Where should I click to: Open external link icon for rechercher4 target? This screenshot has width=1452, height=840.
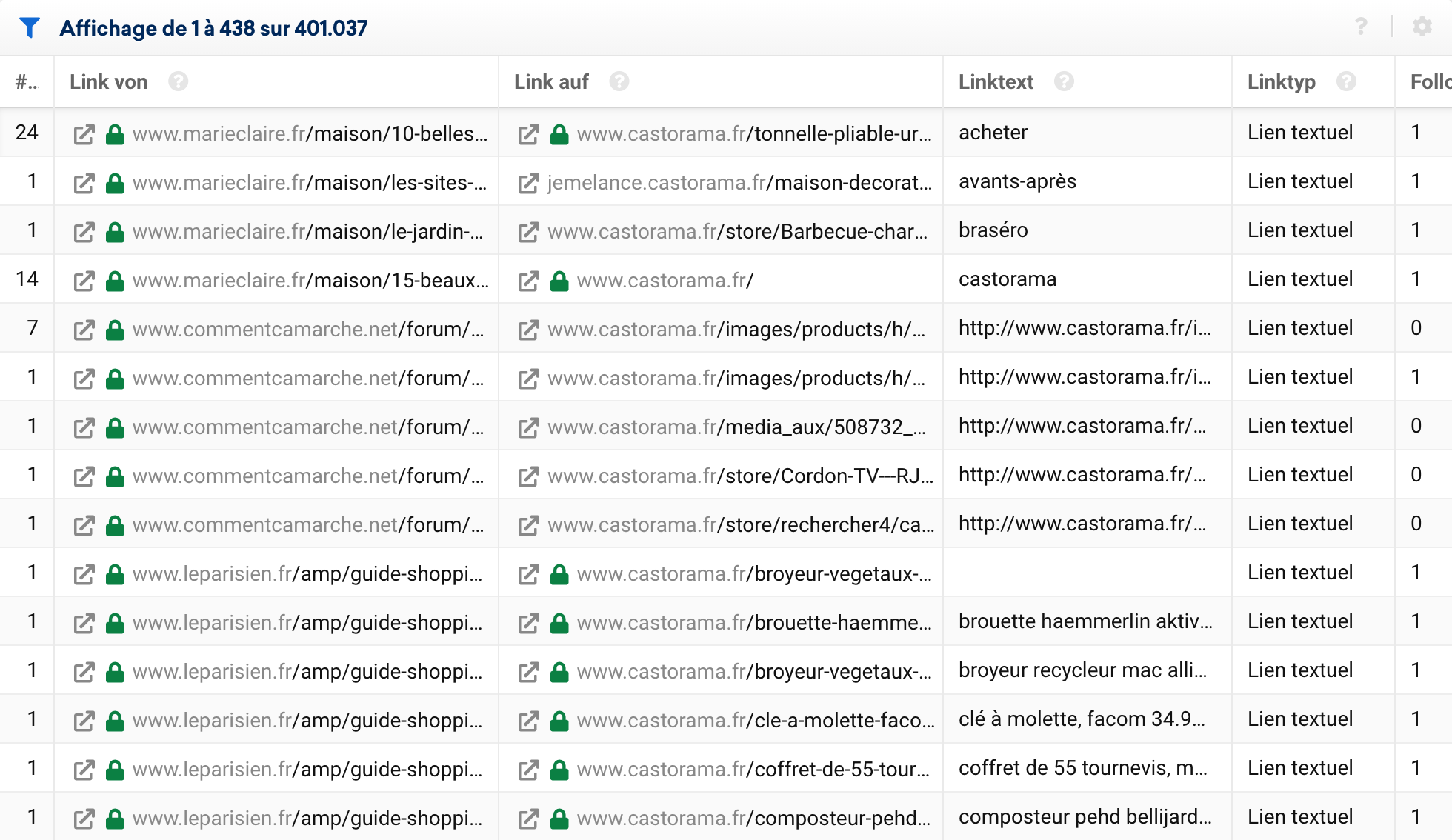point(528,525)
